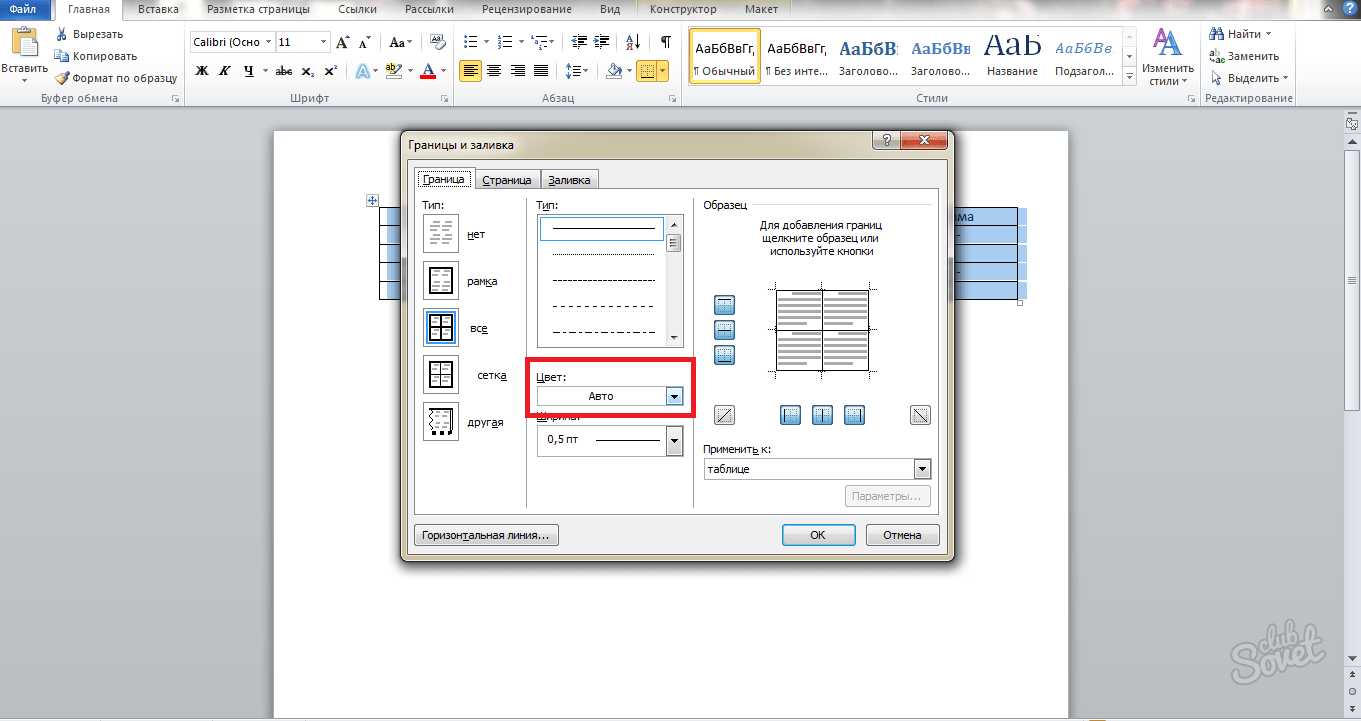Click the Paste clipboard icon in ribbon
Screen dimensions: 1361x721
point(24,45)
